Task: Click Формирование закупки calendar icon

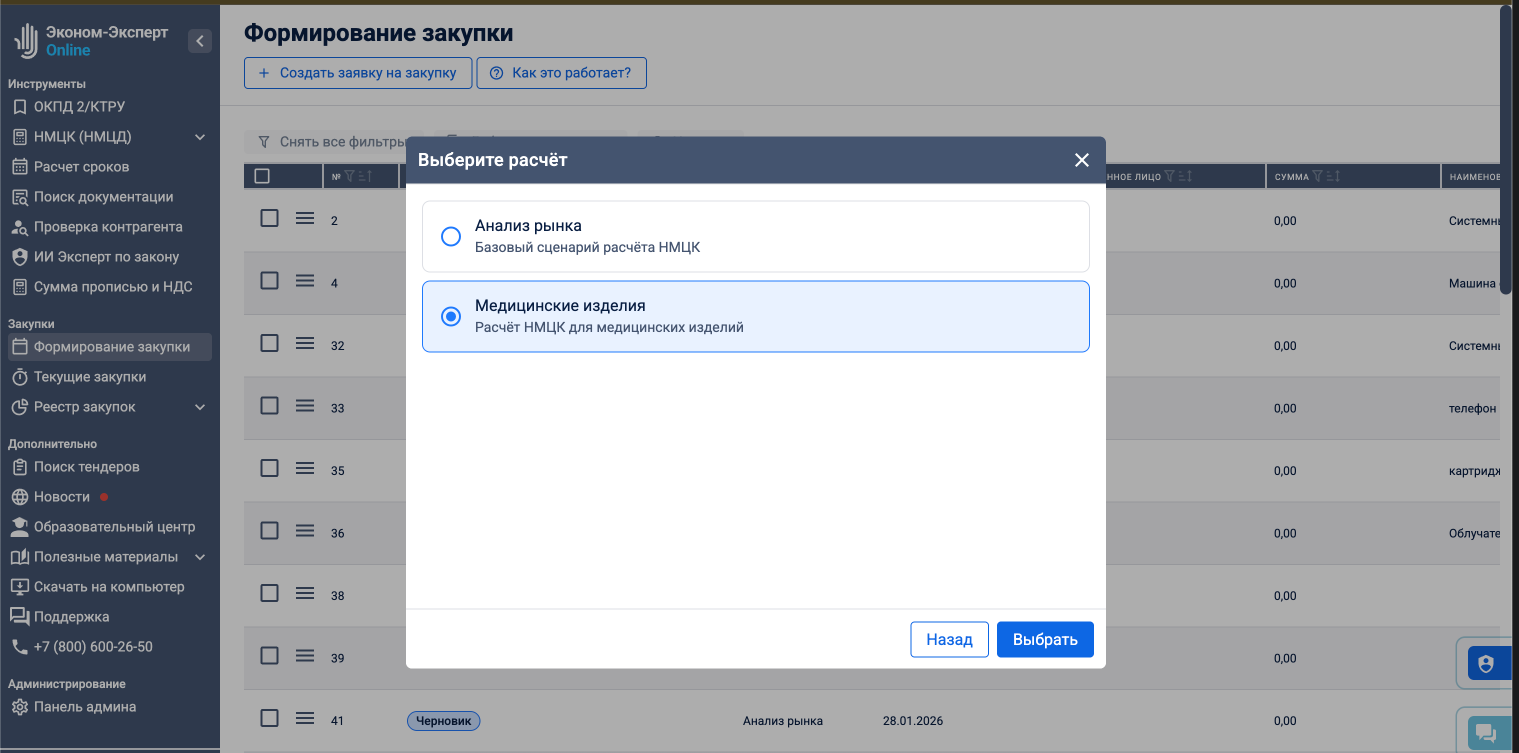Action: coord(20,347)
